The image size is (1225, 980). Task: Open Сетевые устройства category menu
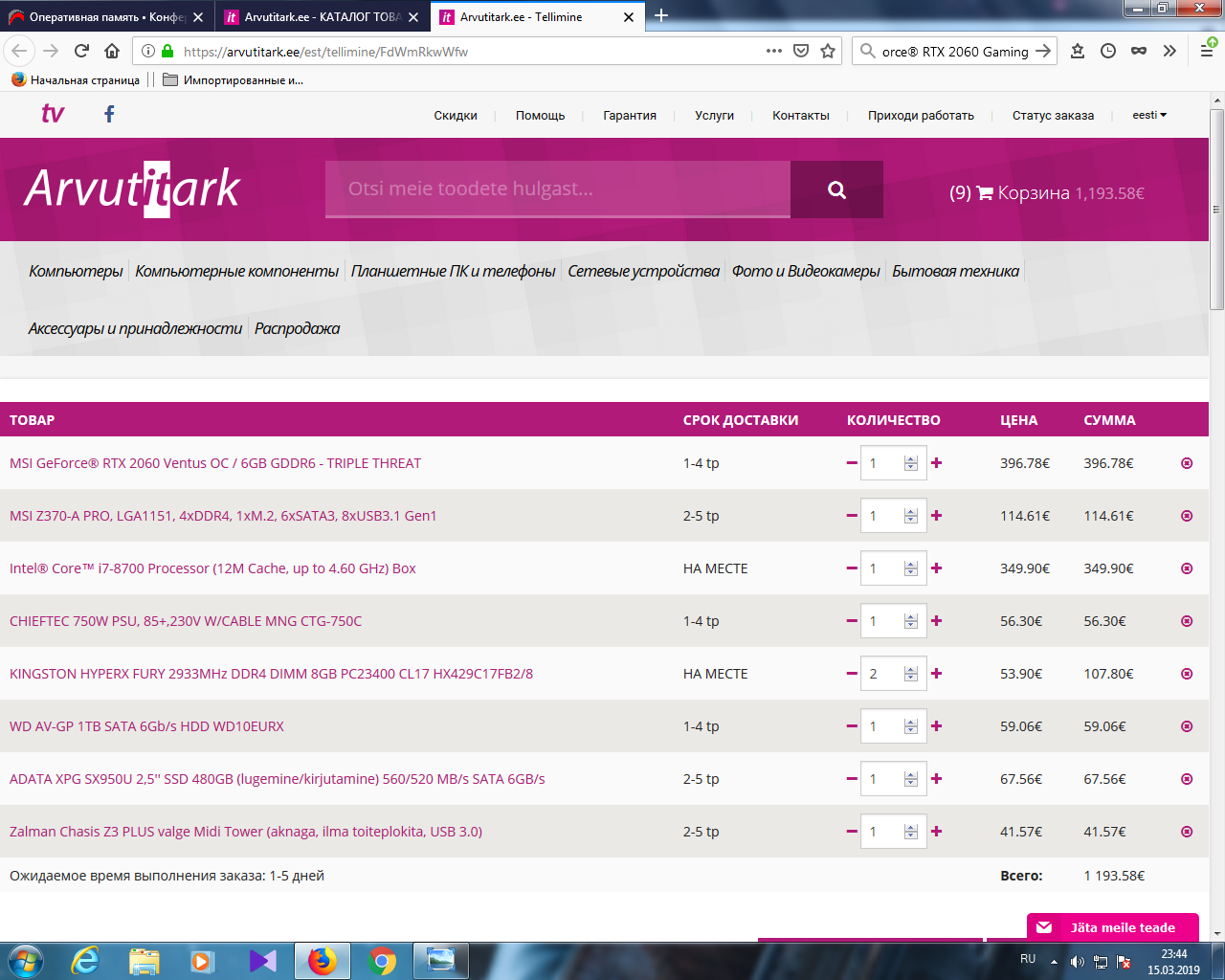coord(643,271)
